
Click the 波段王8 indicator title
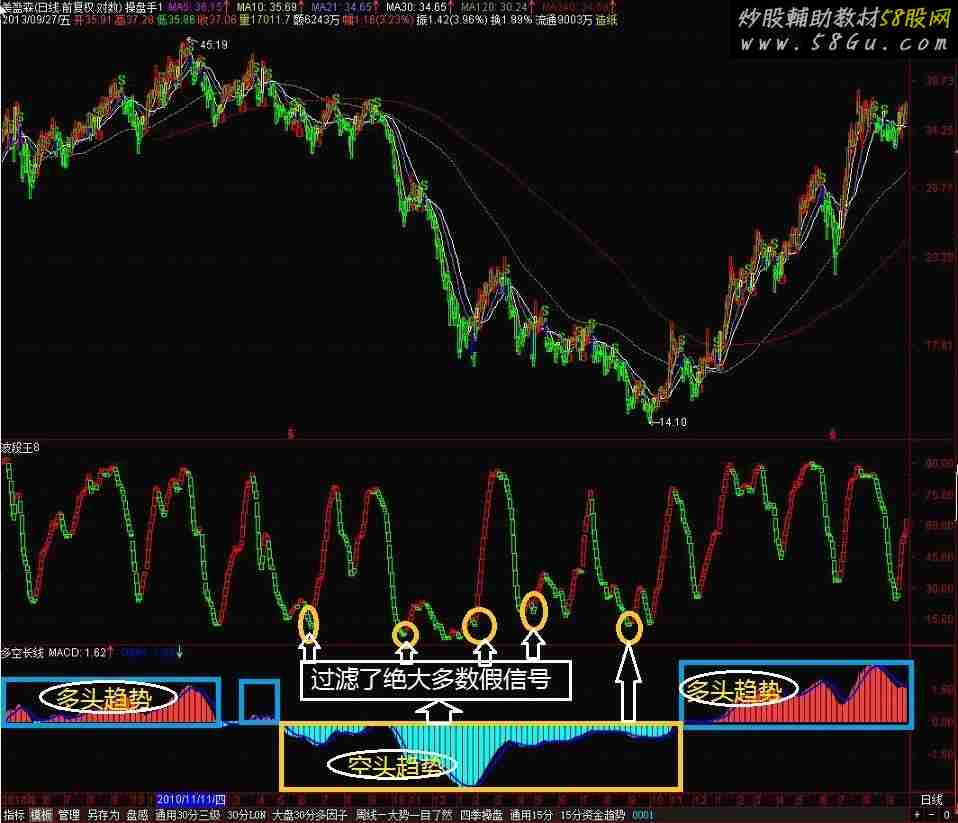pyautogui.click(x=20, y=448)
